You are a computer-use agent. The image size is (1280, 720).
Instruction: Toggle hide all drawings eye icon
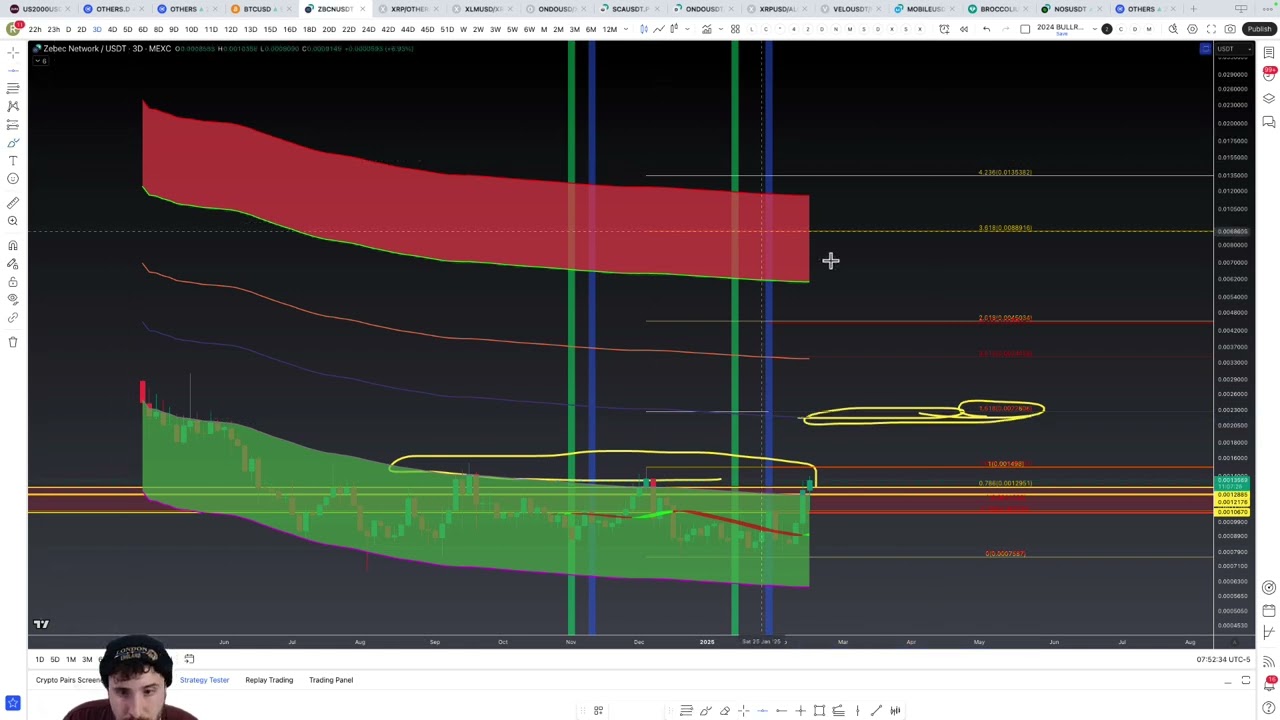(x=13, y=300)
